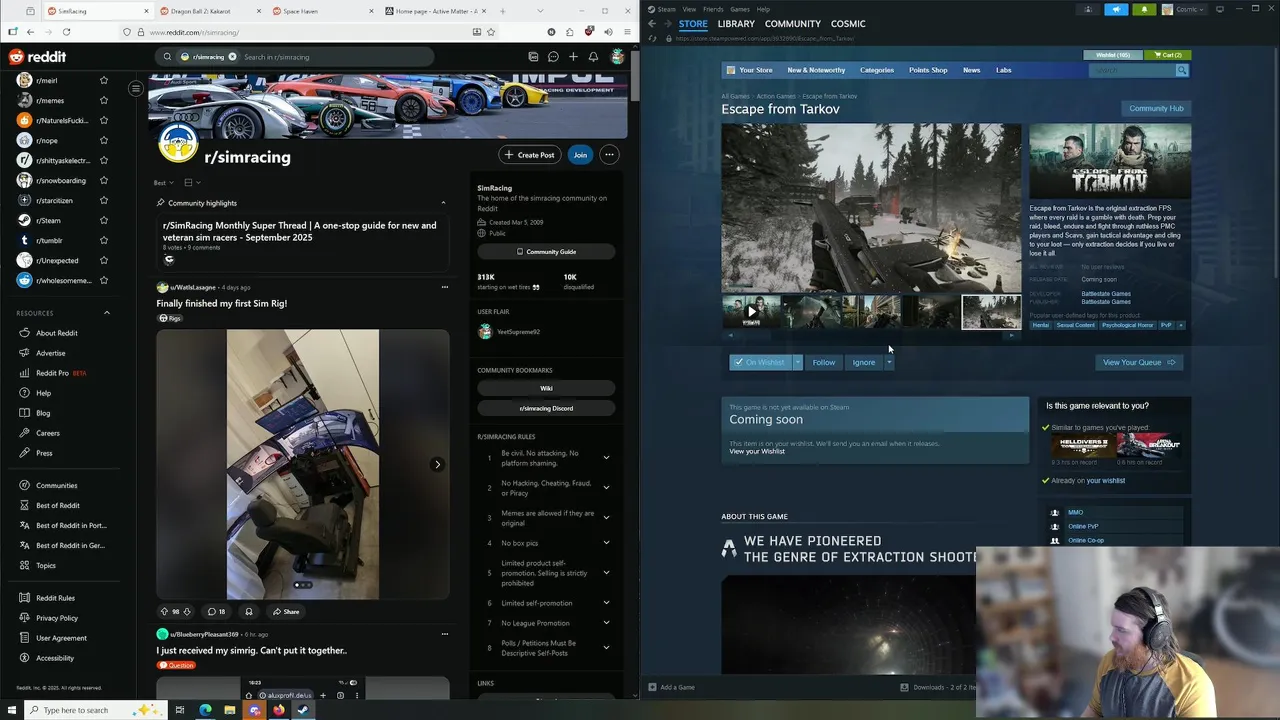1280x720 pixels.
Task: Open Firefox from Windows taskbar
Action: 279,710
